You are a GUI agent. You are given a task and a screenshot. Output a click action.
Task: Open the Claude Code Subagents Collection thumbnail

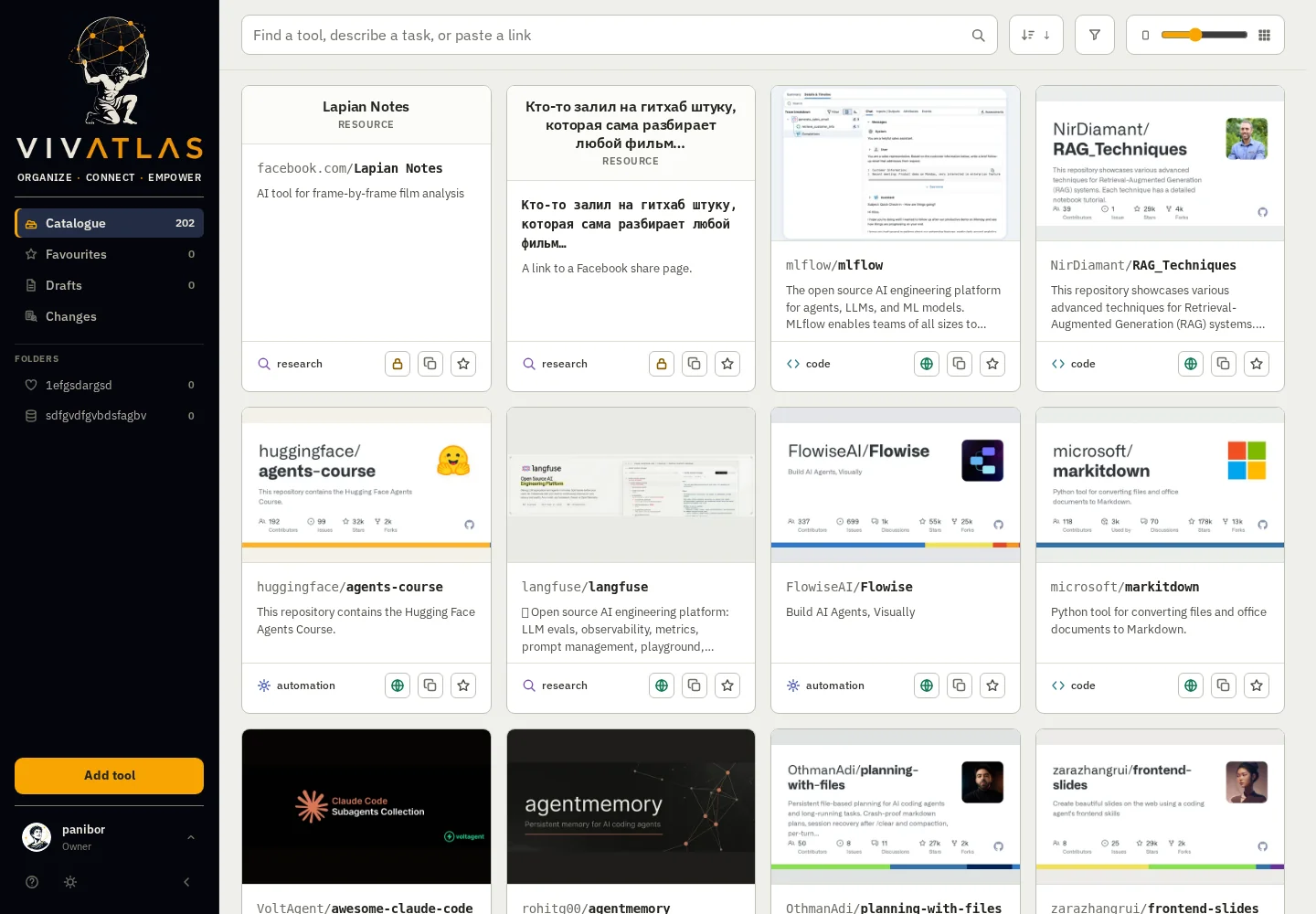pos(366,806)
